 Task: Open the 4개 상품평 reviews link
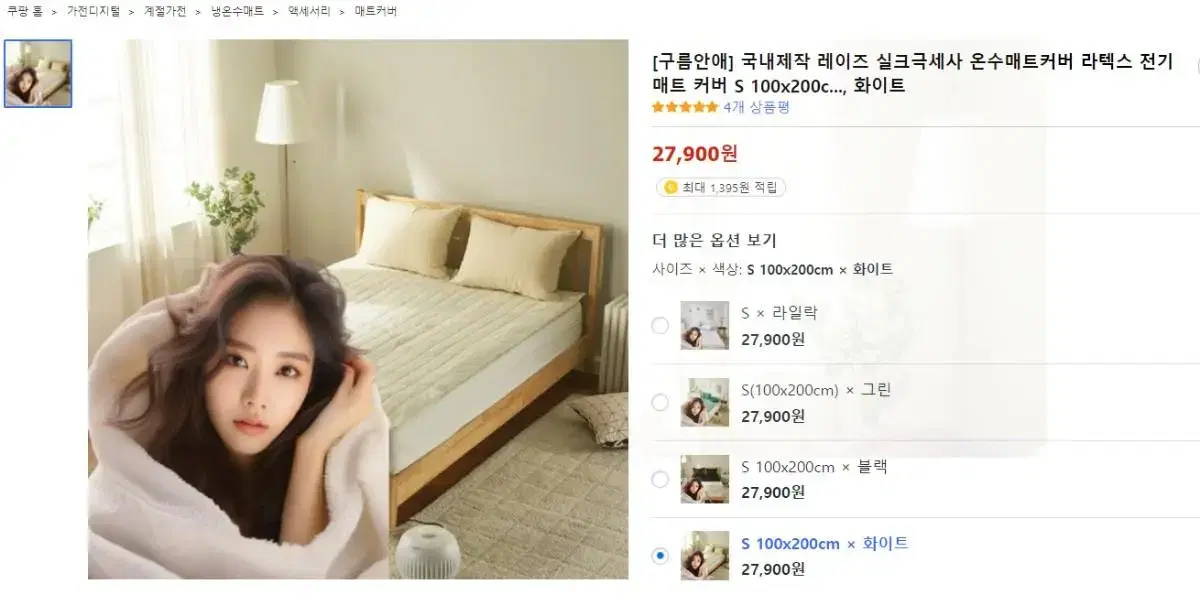pos(756,107)
